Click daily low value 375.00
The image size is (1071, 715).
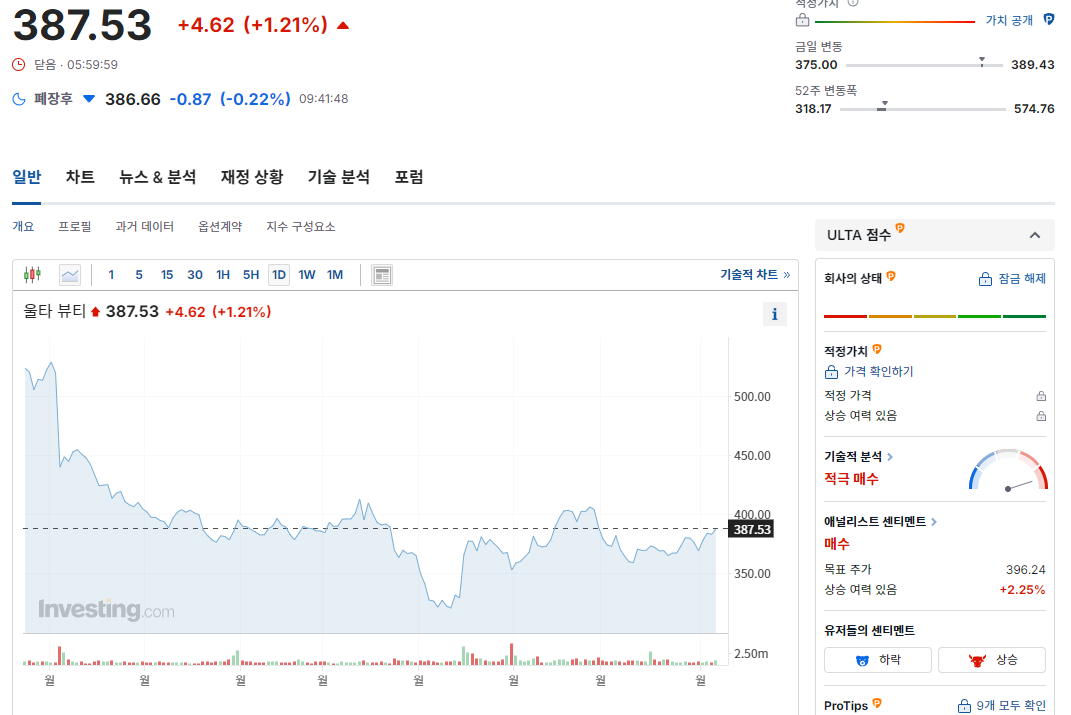coord(816,65)
